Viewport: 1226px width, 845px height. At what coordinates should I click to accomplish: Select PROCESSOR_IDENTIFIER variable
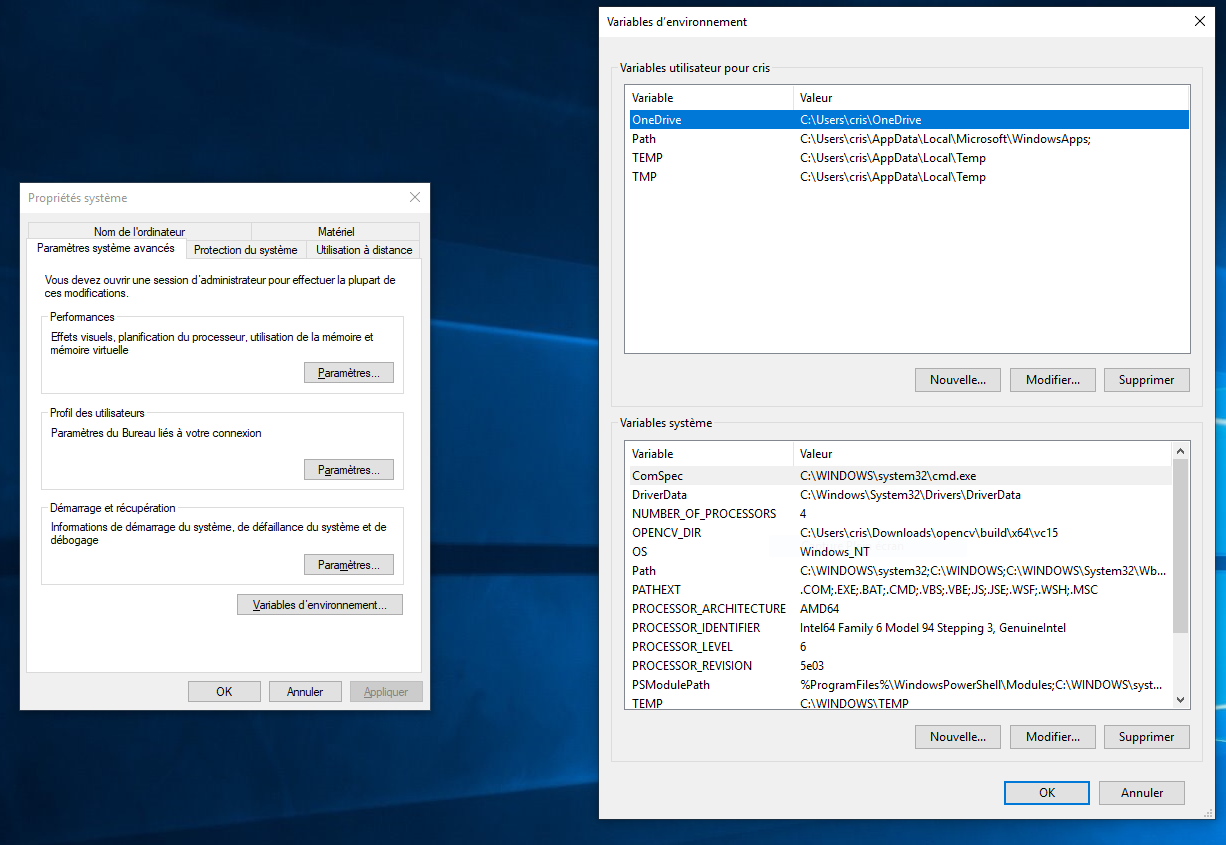[x=900, y=628]
